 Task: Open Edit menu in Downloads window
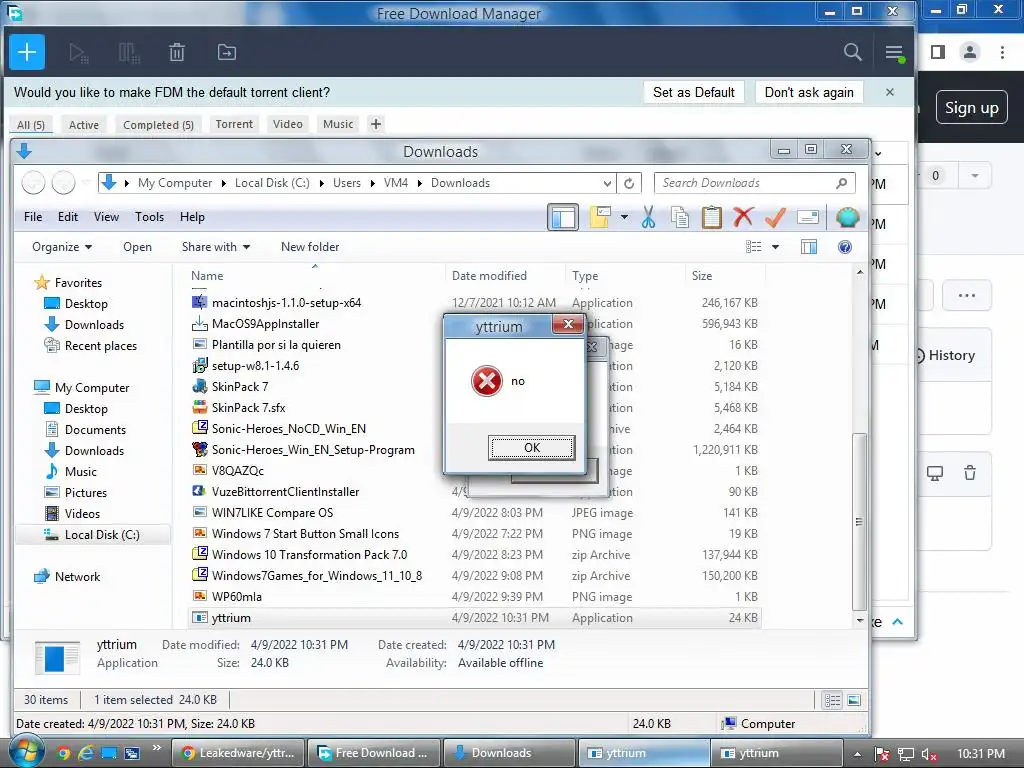(x=67, y=217)
